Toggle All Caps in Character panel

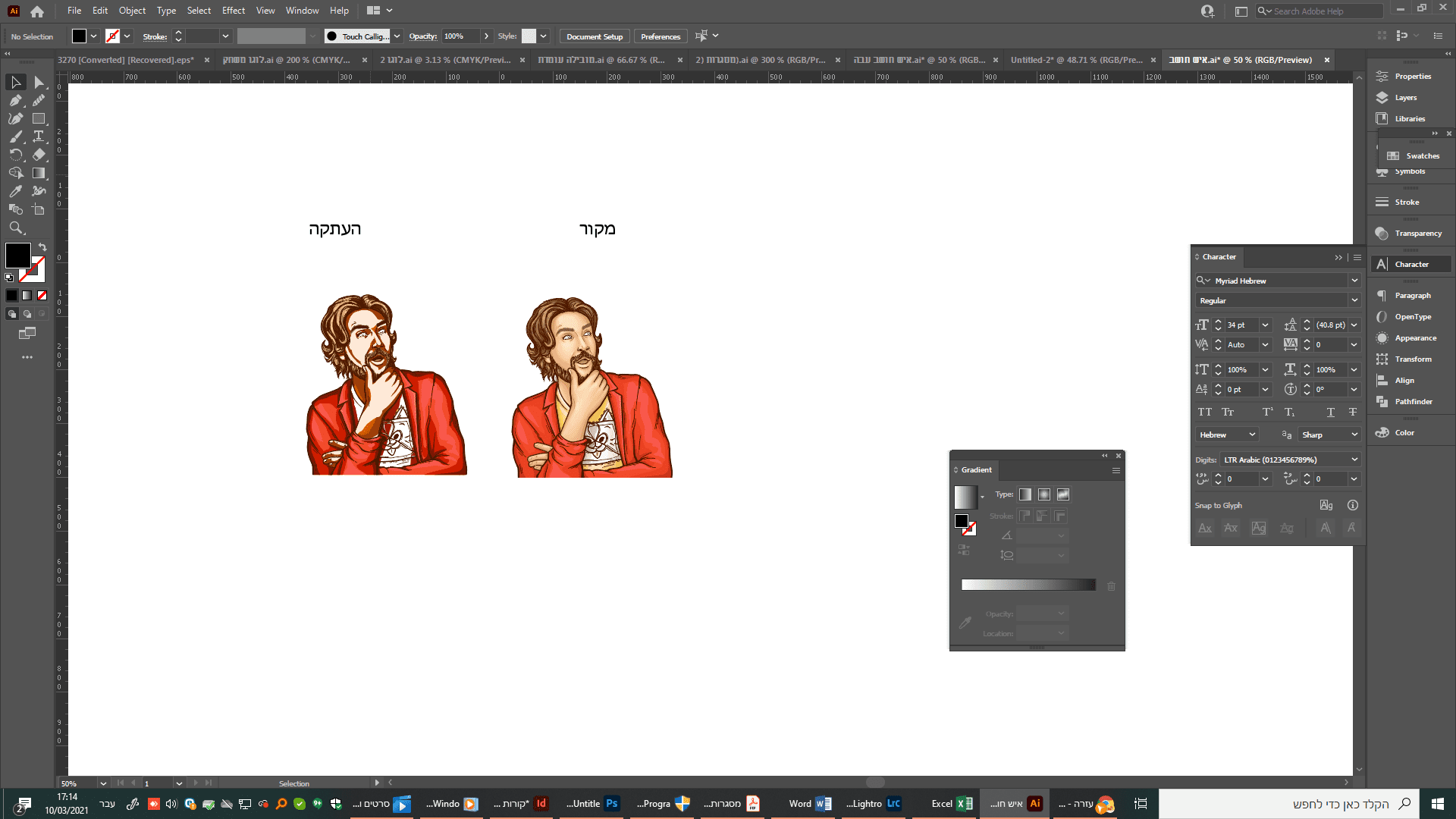(x=1204, y=412)
